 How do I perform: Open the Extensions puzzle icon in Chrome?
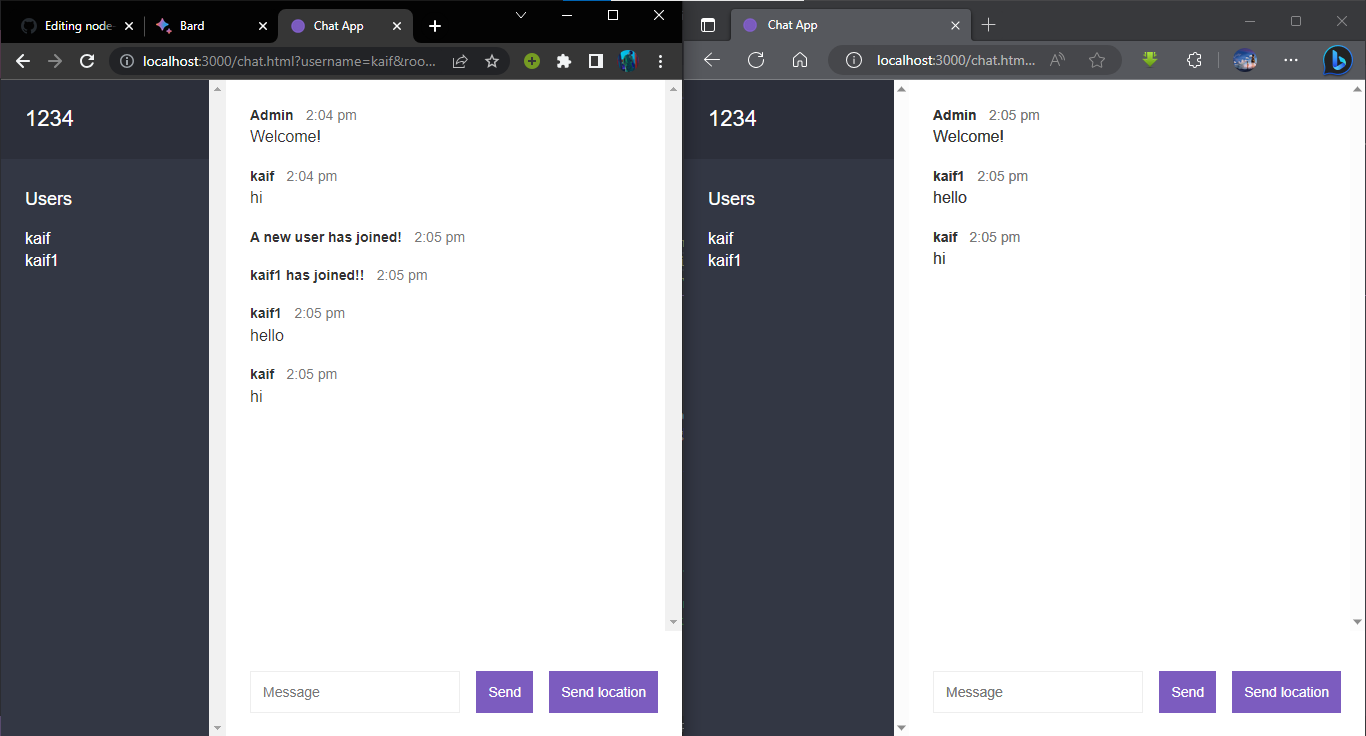[x=564, y=60]
